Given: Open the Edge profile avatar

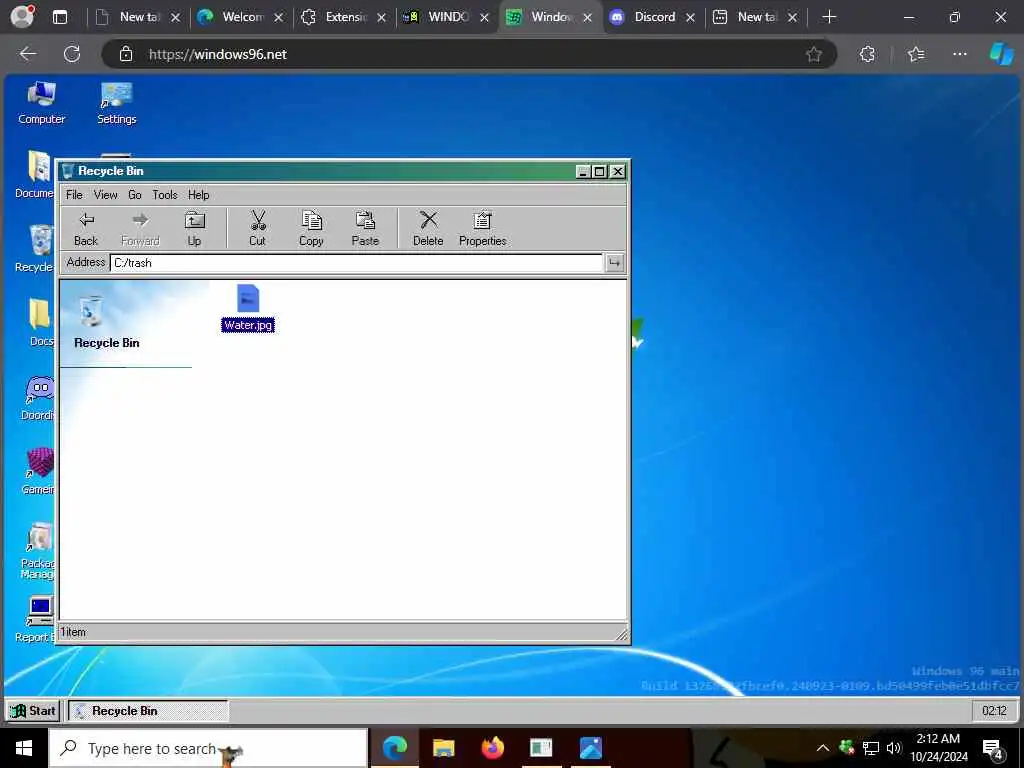Looking at the screenshot, I should tap(23, 17).
